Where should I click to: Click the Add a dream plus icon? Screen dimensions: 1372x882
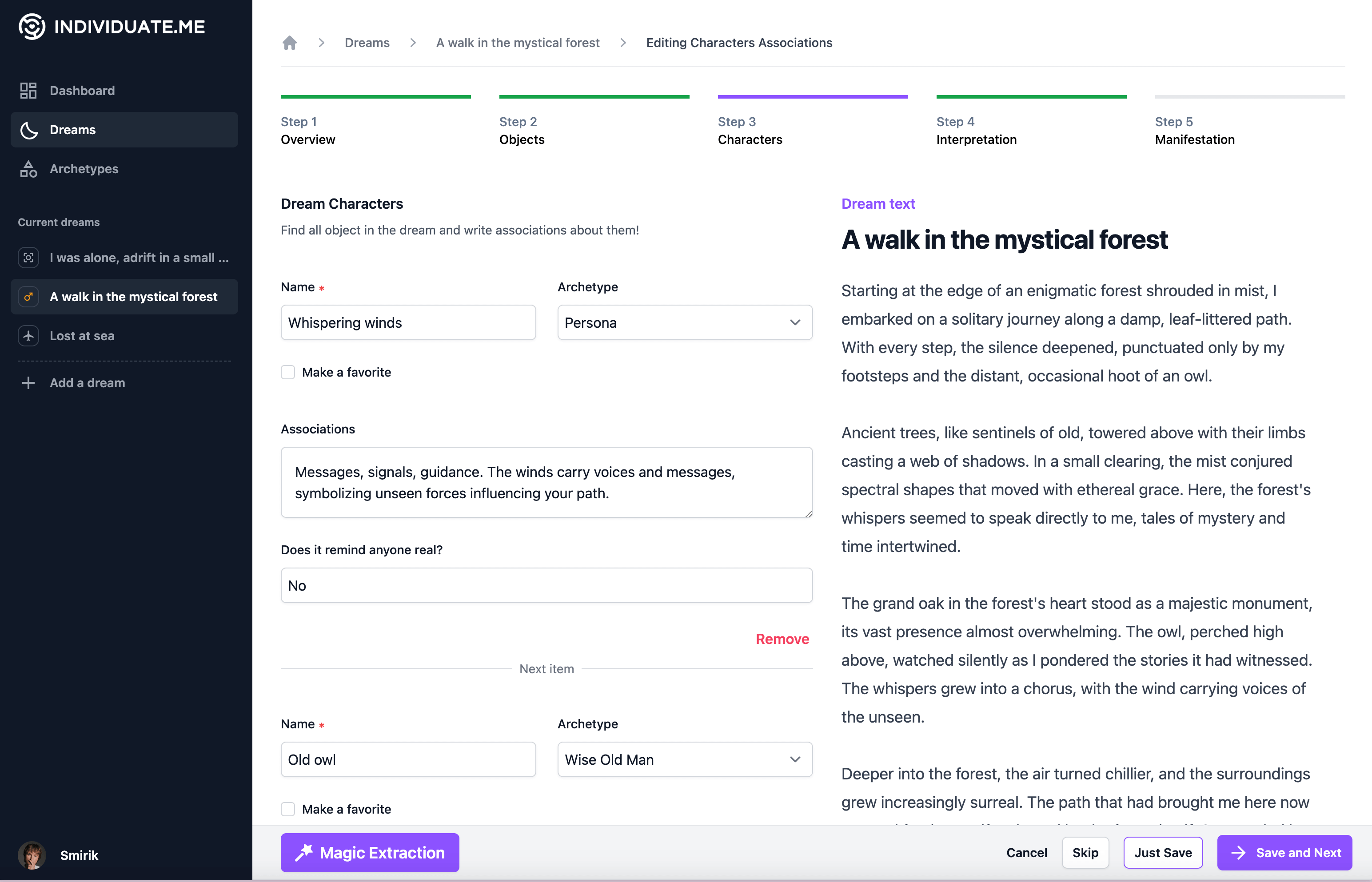(x=28, y=382)
